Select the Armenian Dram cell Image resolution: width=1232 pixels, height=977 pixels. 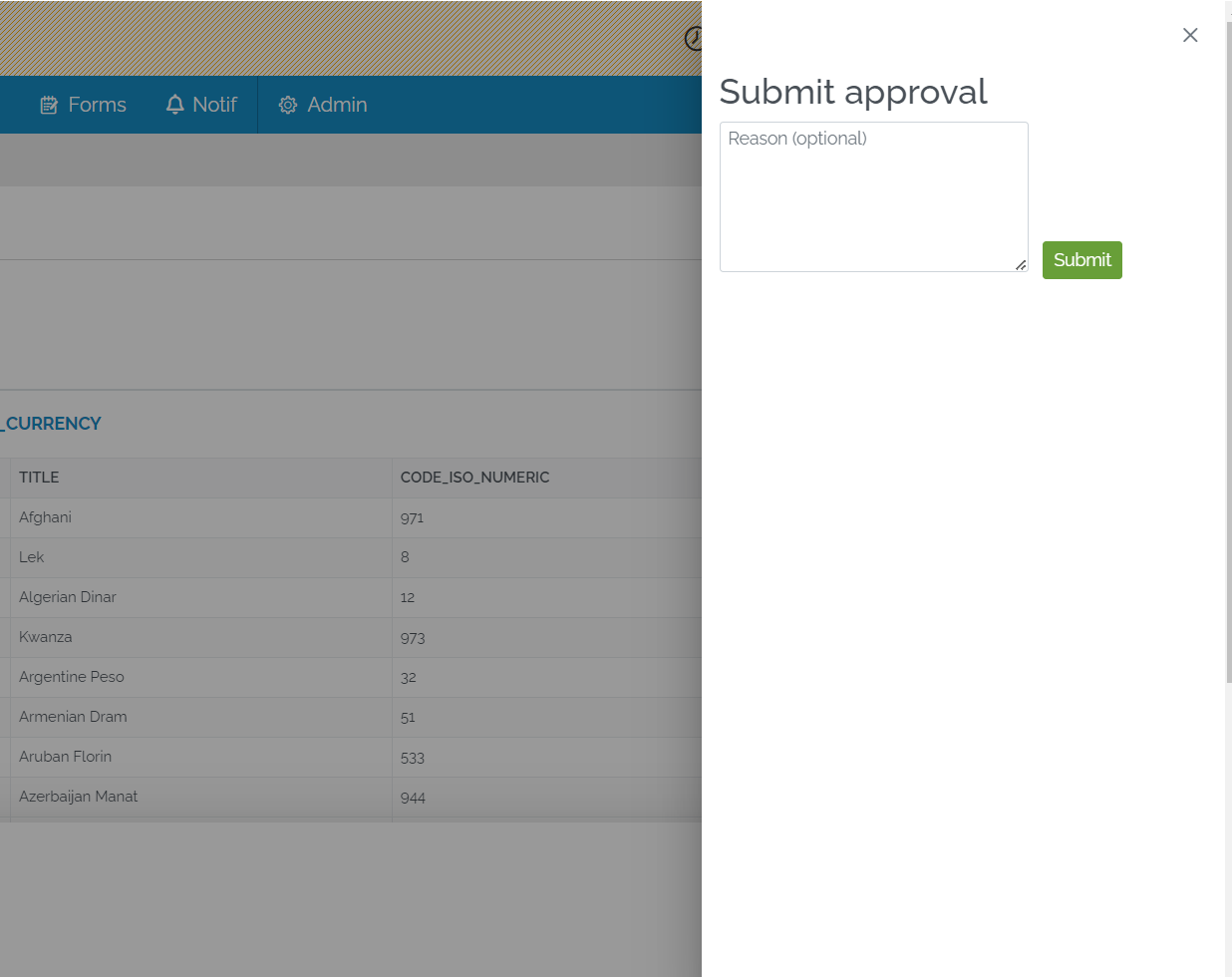(x=201, y=717)
